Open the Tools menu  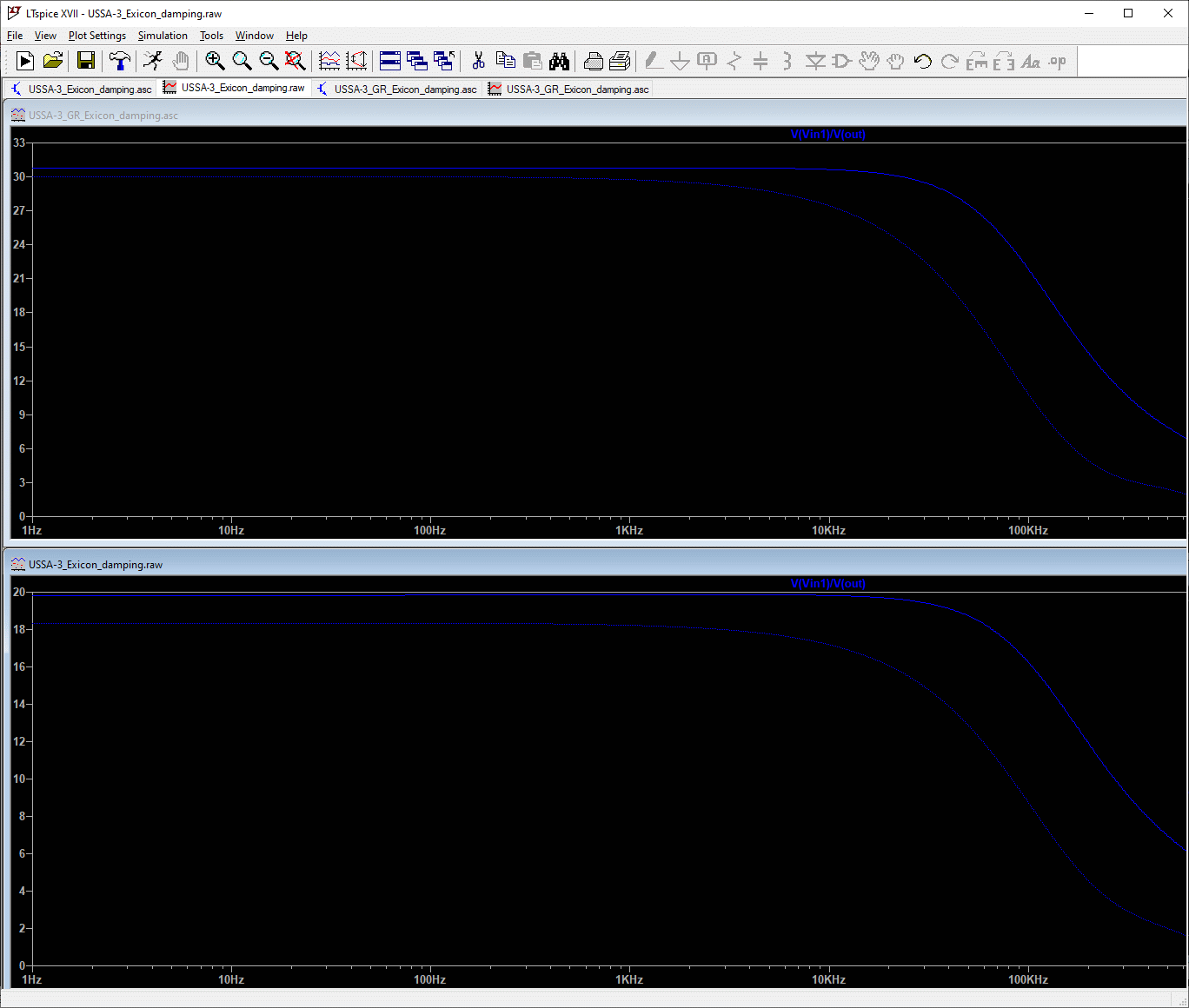click(x=211, y=36)
